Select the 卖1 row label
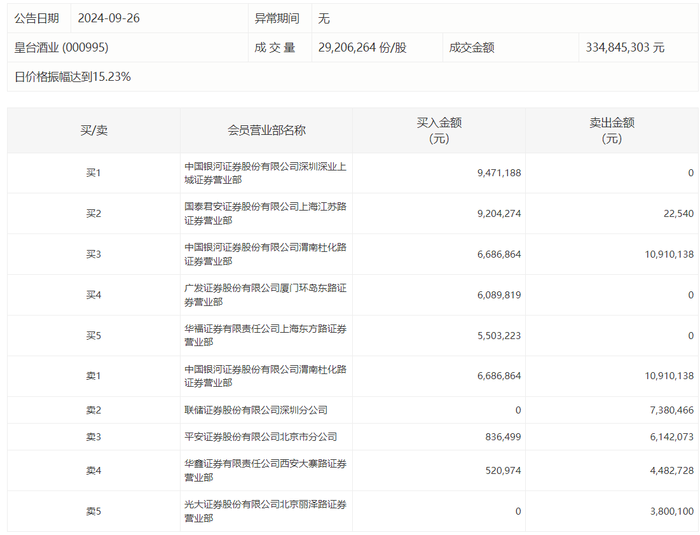Image resolution: width=700 pixels, height=535 pixels. pyautogui.click(x=94, y=376)
